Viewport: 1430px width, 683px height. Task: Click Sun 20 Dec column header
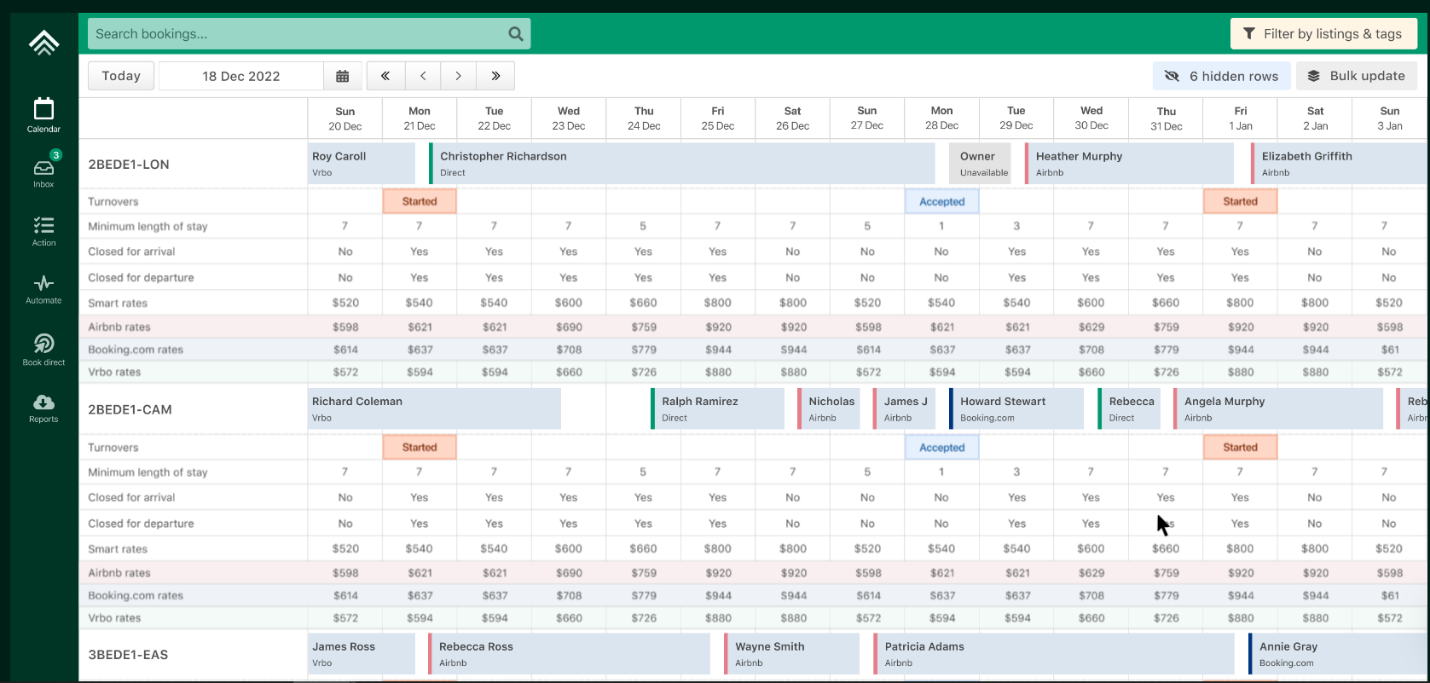pyautogui.click(x=345, y=118)
